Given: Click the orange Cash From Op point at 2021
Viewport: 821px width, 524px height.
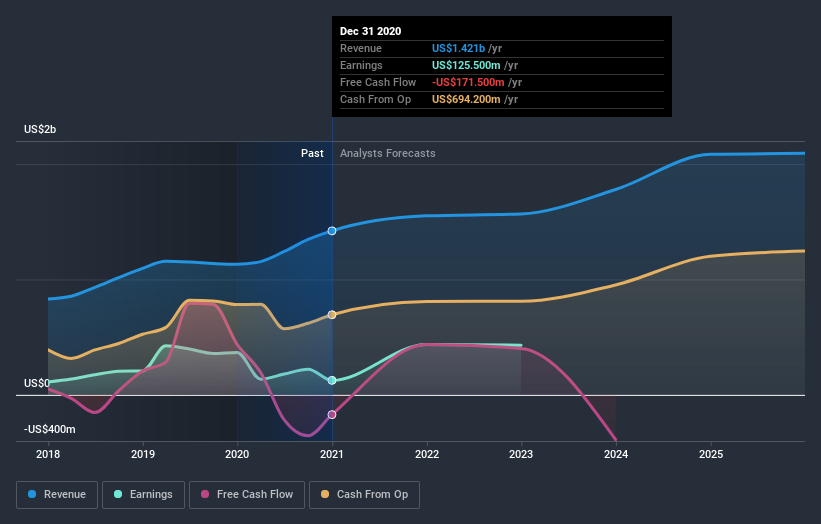Looking at the screenshot, I should (332, 315).
